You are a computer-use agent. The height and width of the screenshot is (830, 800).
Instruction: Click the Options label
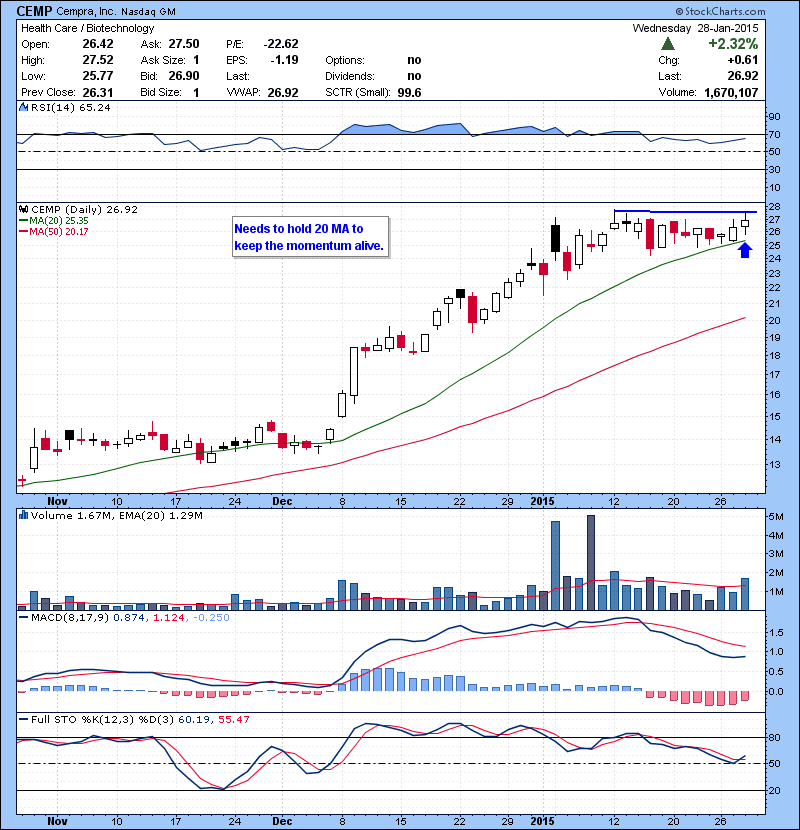pos(345,60)
